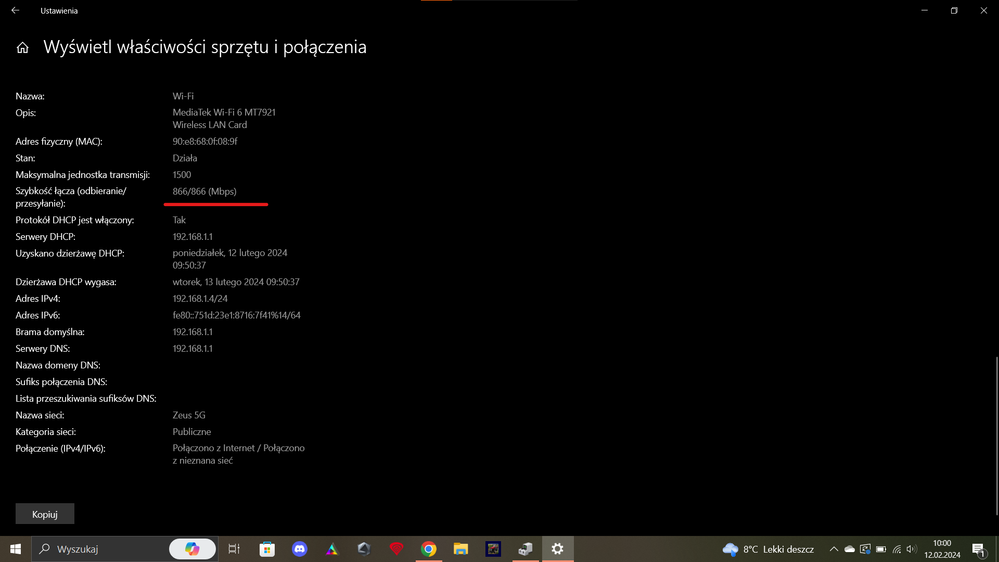Click the vertical scrollbar of the Settings page
Viewport: 999px width, 562px height.
point(996,435)
